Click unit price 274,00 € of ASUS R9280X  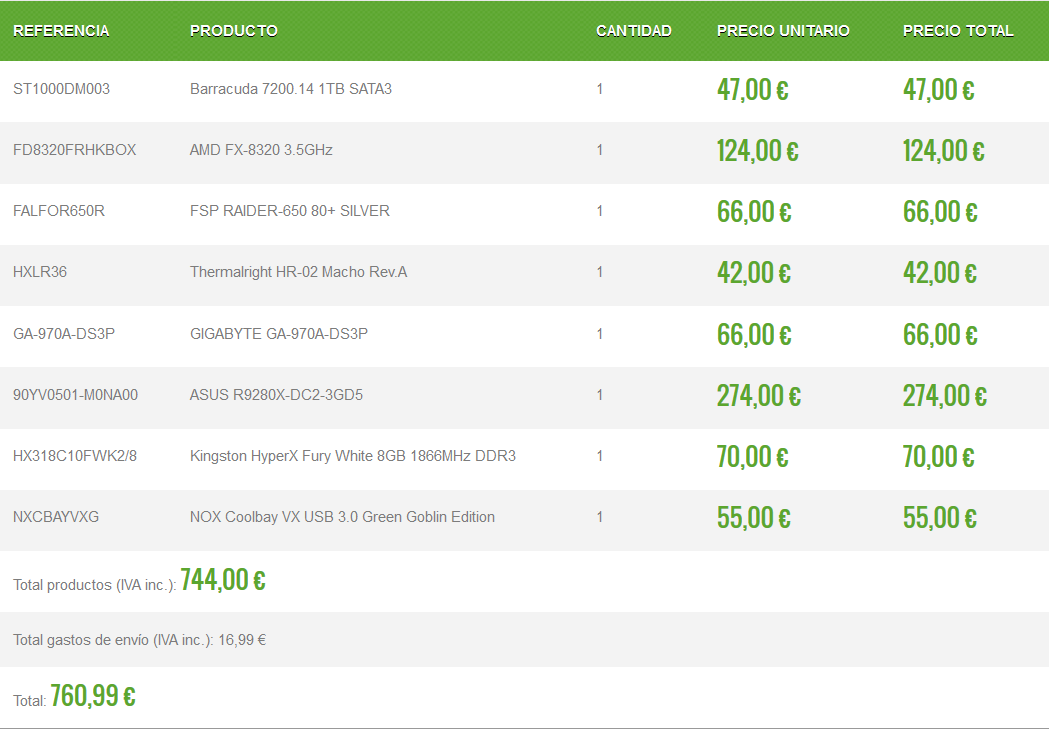pyautogui.click(x=759, y=395)
